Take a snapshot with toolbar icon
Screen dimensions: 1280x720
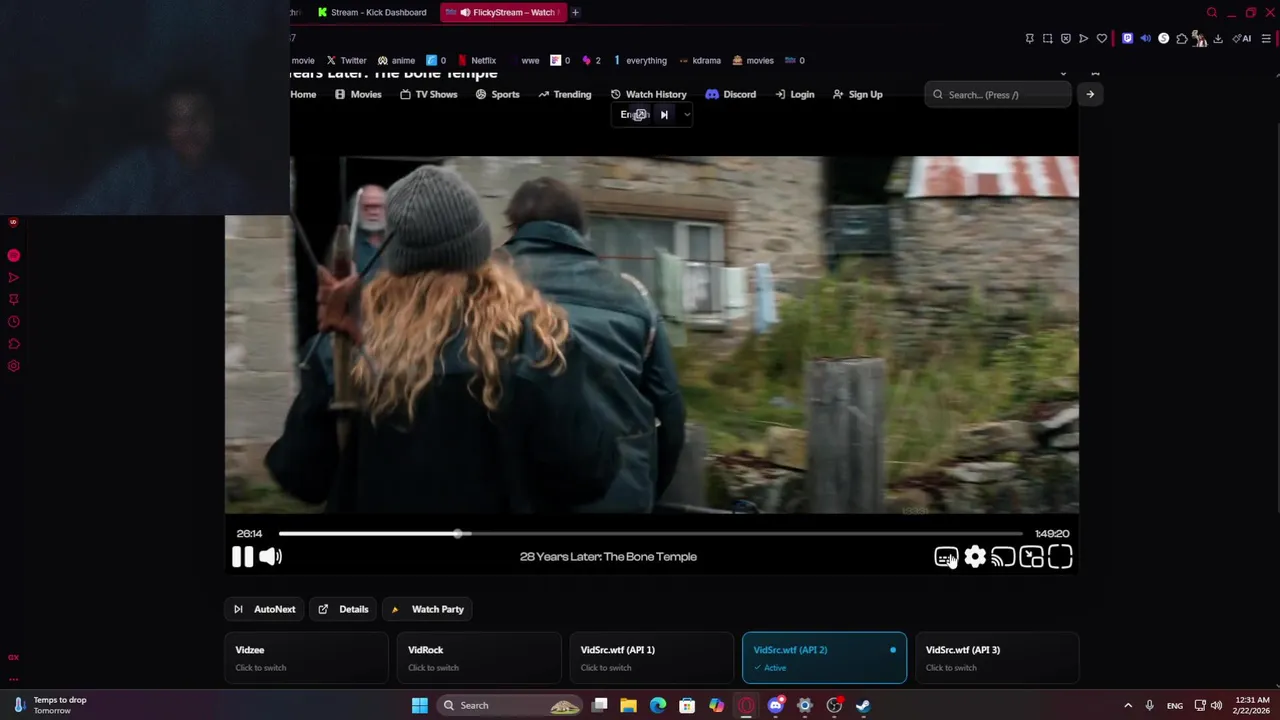(x=1047, y=39)
